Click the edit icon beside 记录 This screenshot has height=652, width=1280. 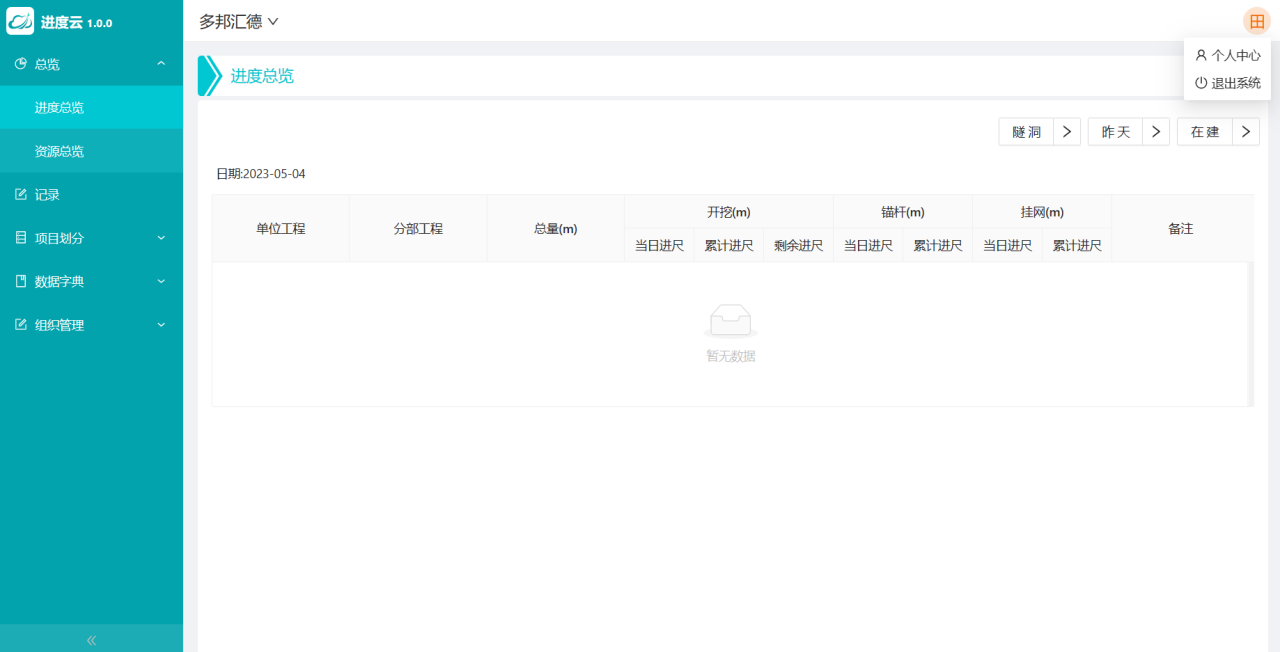[21, 195]
